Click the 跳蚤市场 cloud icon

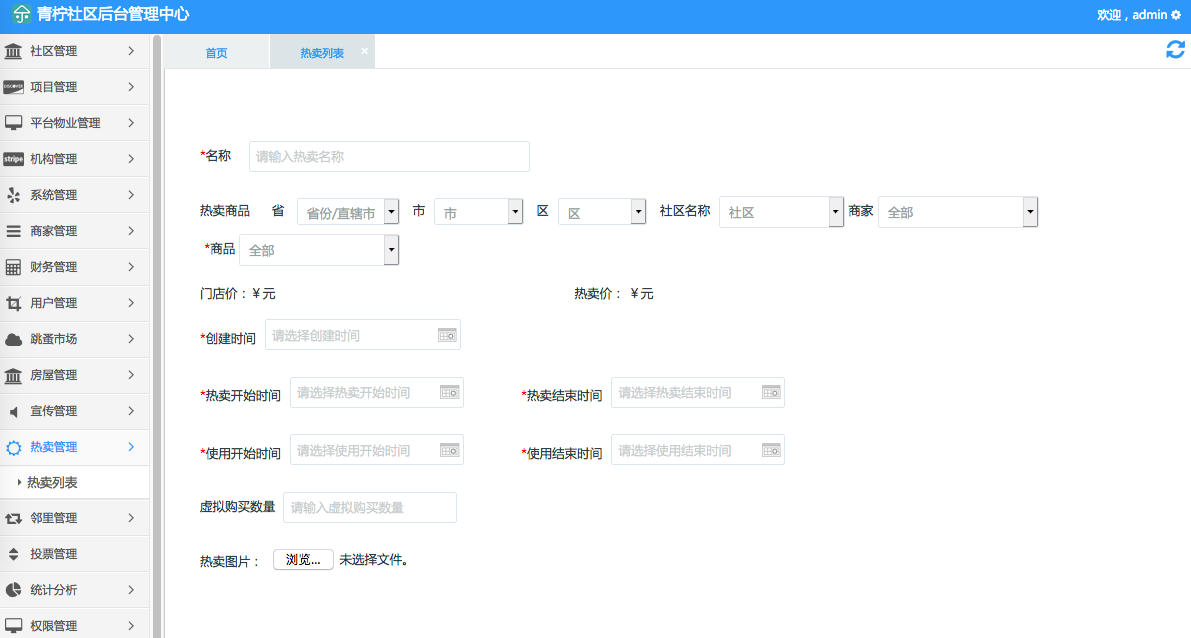tap(13, 339)
